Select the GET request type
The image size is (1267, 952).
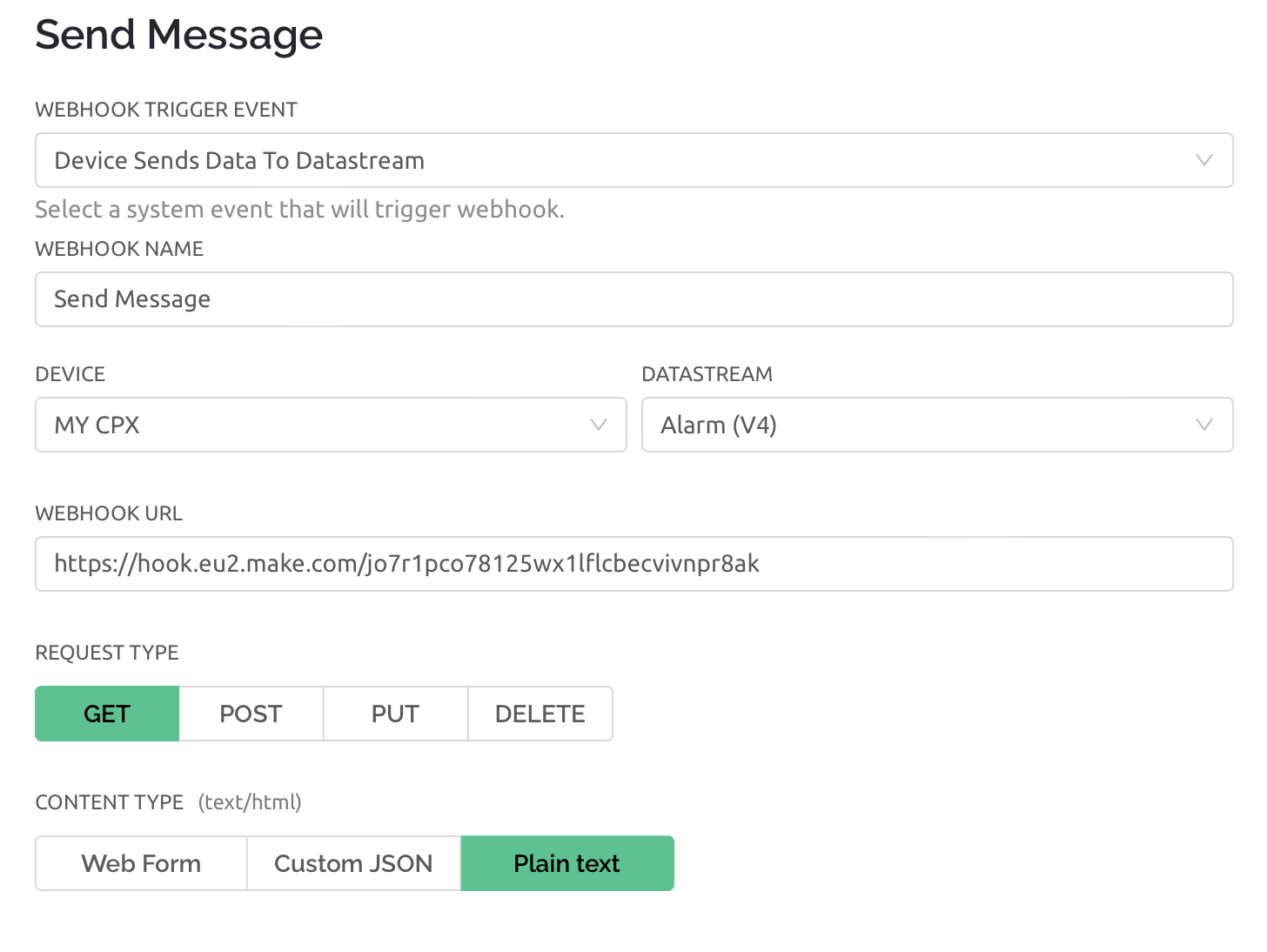pos(107,714)
